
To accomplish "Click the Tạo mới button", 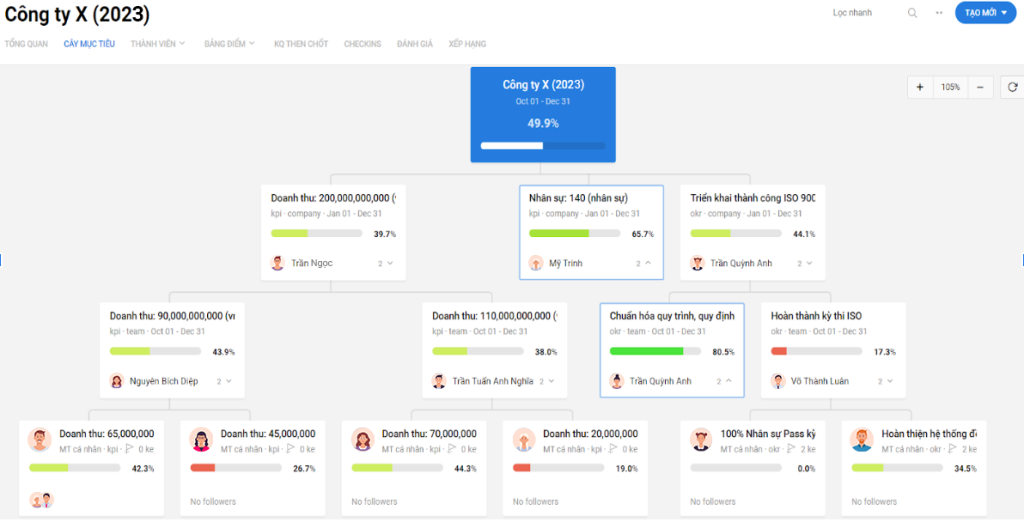I will point(985,13).
